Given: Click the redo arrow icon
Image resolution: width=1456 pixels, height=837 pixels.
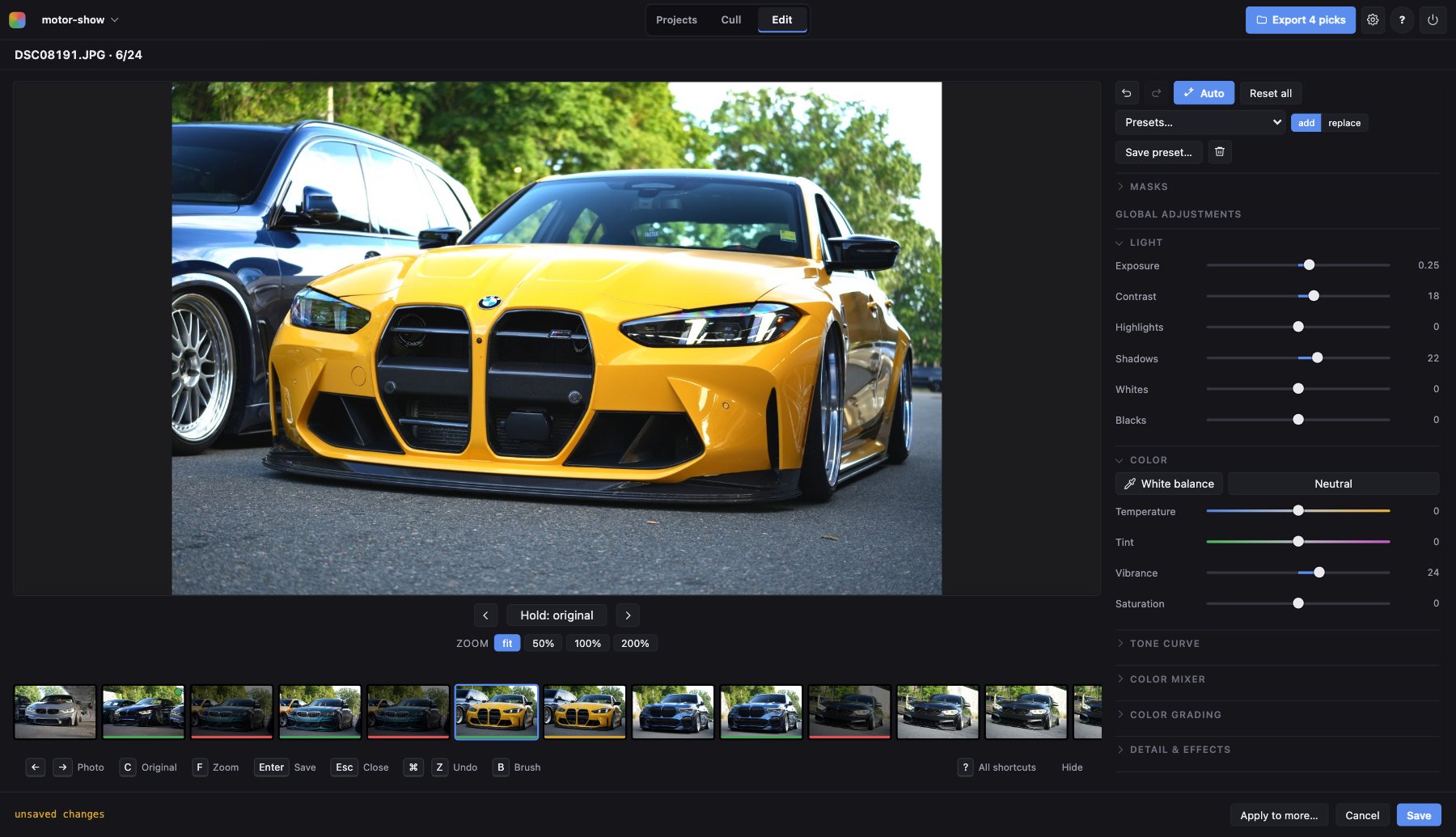Looking at the screenshot, I should [1157, 93].
